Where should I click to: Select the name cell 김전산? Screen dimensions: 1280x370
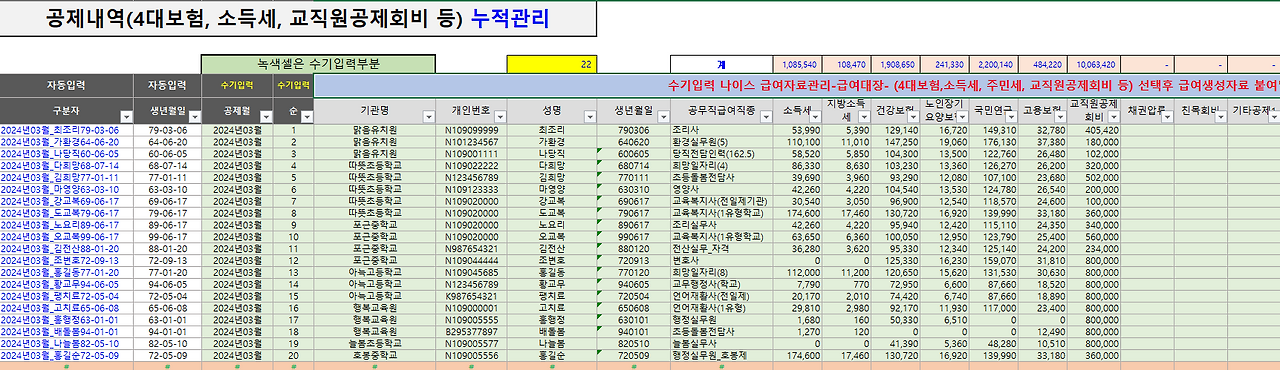pos(553,248)
